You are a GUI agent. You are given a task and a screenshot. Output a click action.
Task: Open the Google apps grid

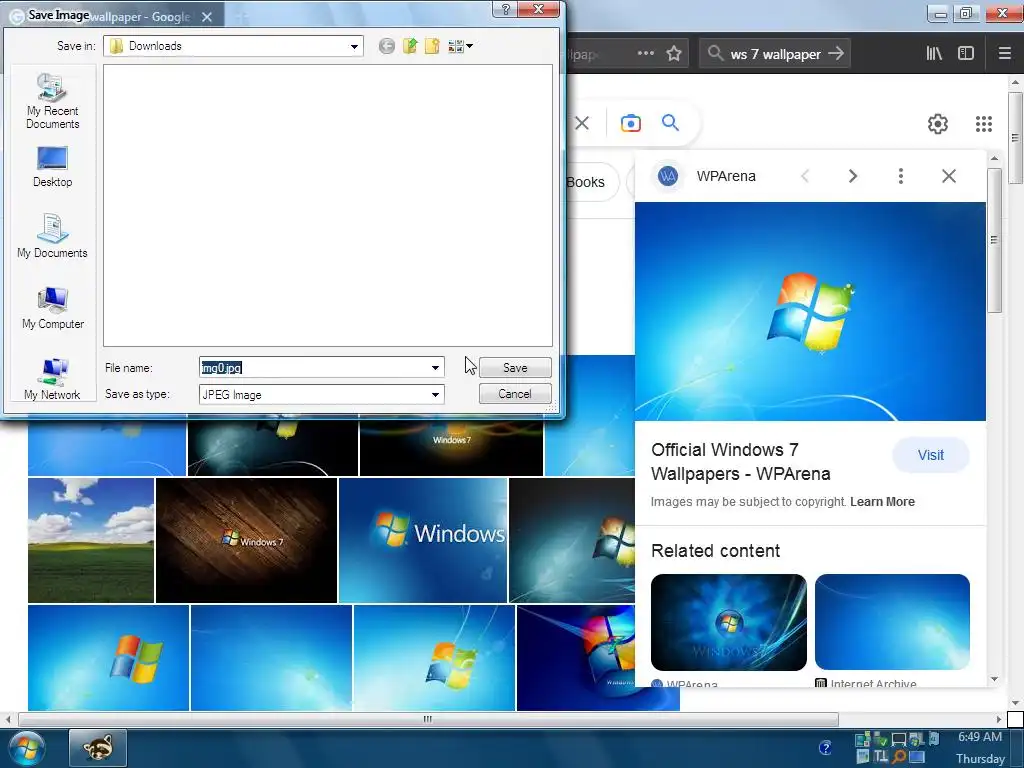click(984, 123)
